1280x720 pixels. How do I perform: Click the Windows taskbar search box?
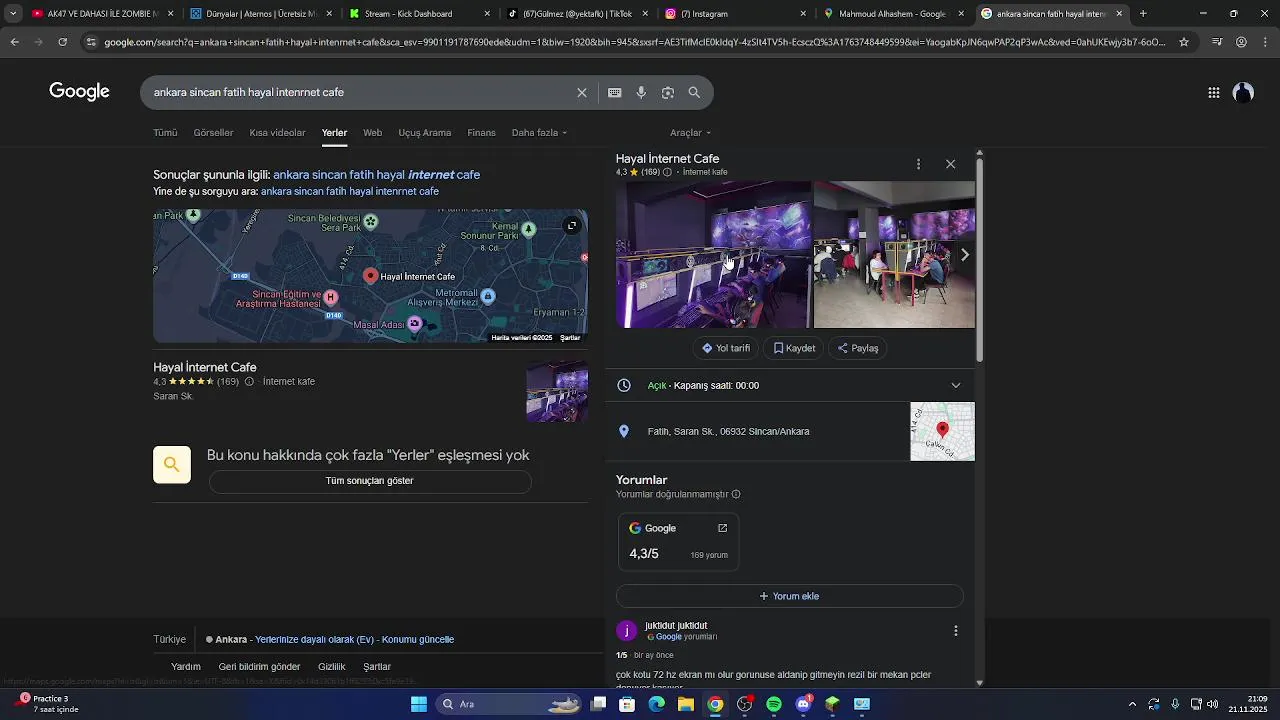tap(510, 704)
